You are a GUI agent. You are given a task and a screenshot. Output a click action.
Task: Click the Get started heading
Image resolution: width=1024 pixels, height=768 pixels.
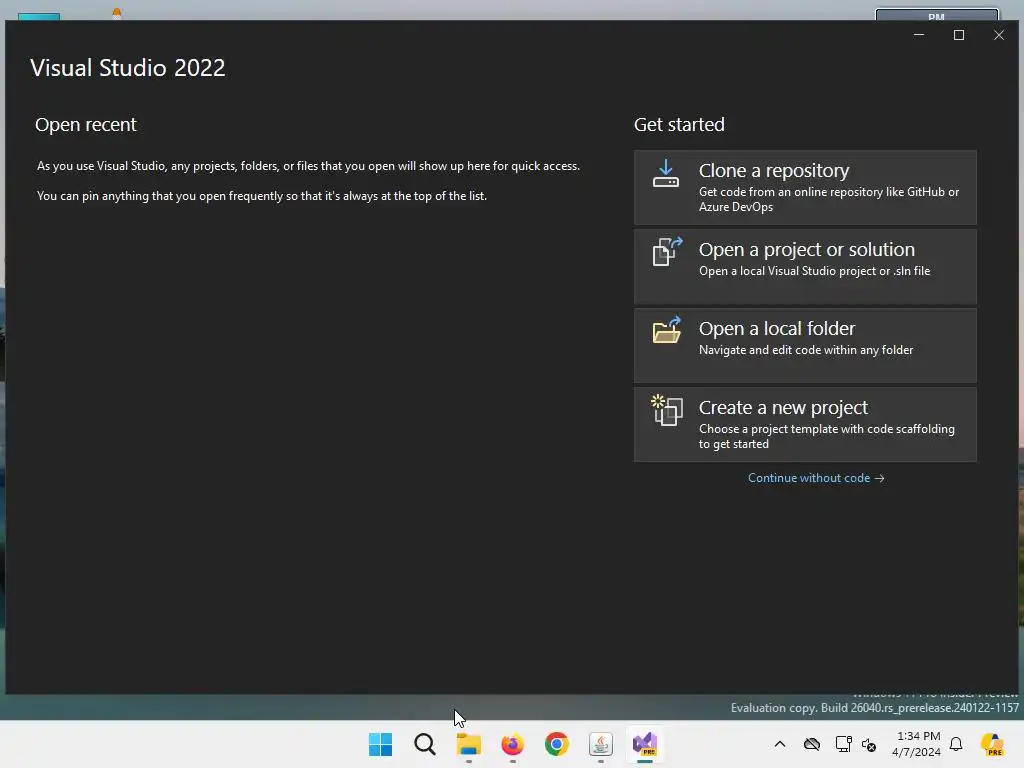(679, 125)
